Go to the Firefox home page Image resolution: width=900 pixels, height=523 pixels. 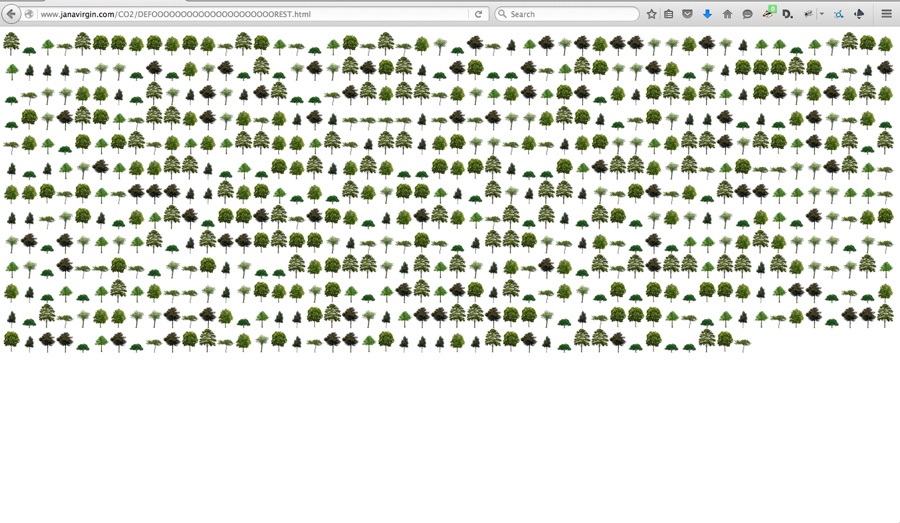point(727,14)
